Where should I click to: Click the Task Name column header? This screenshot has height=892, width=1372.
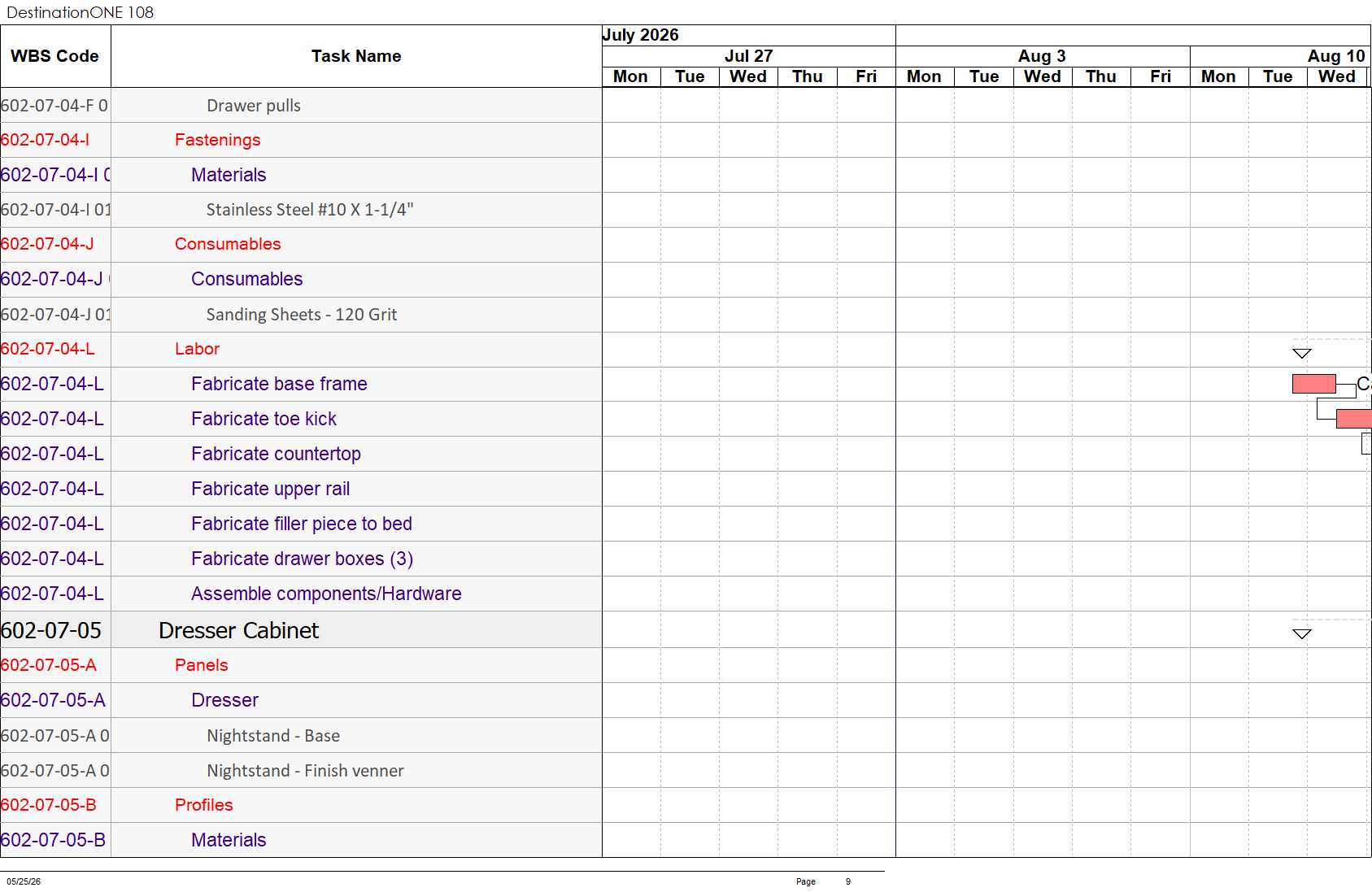pyautogui.click(x=356, y=56)
